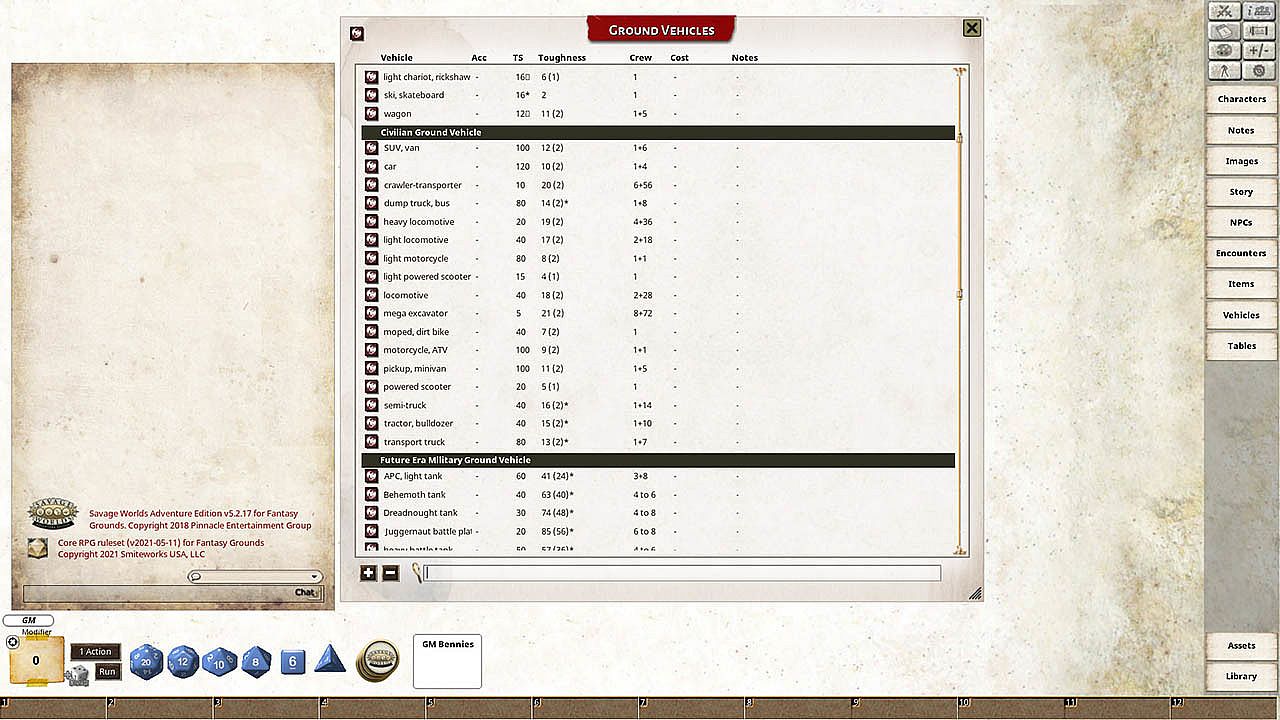This screenshot has width=1280, height=720.
Task: Click Future Era Military Ground Vehicle header
Action: 658,460
